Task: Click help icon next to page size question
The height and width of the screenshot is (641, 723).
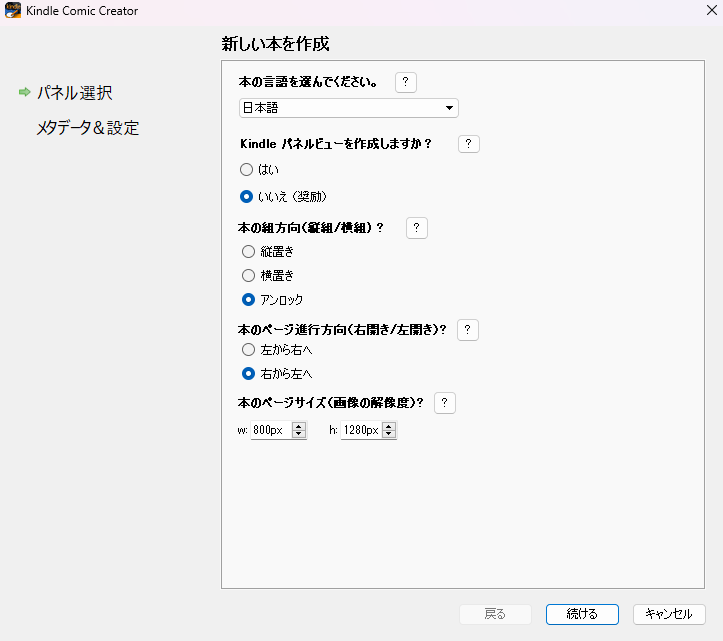Action: [445, 403]
